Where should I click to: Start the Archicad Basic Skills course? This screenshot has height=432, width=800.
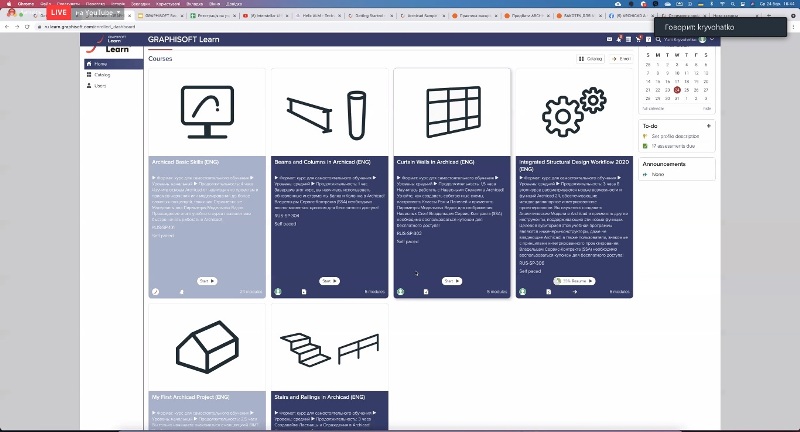click(207, 281)
